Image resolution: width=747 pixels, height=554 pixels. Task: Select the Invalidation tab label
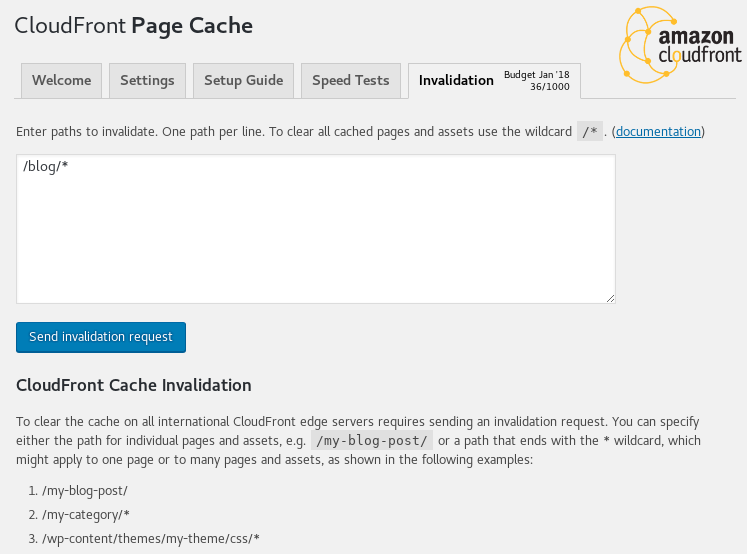456,81
